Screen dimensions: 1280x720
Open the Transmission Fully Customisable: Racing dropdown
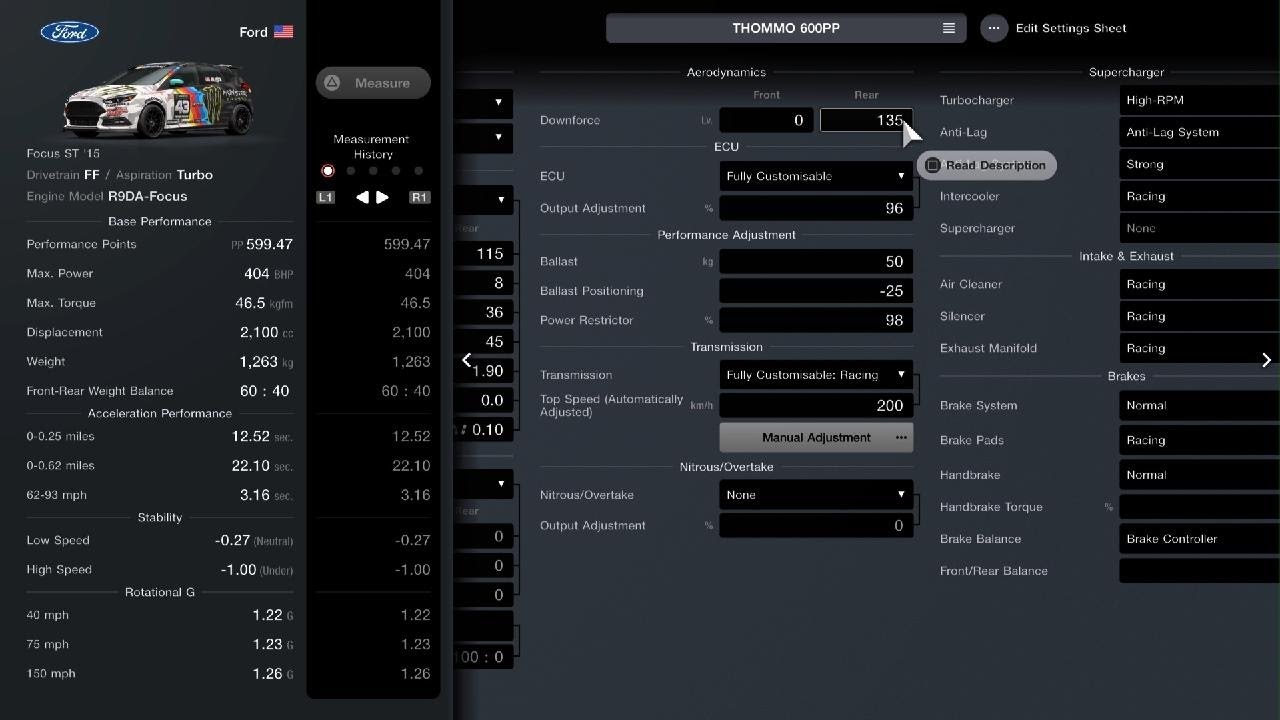pyautogui.click(x=816, y=375)
